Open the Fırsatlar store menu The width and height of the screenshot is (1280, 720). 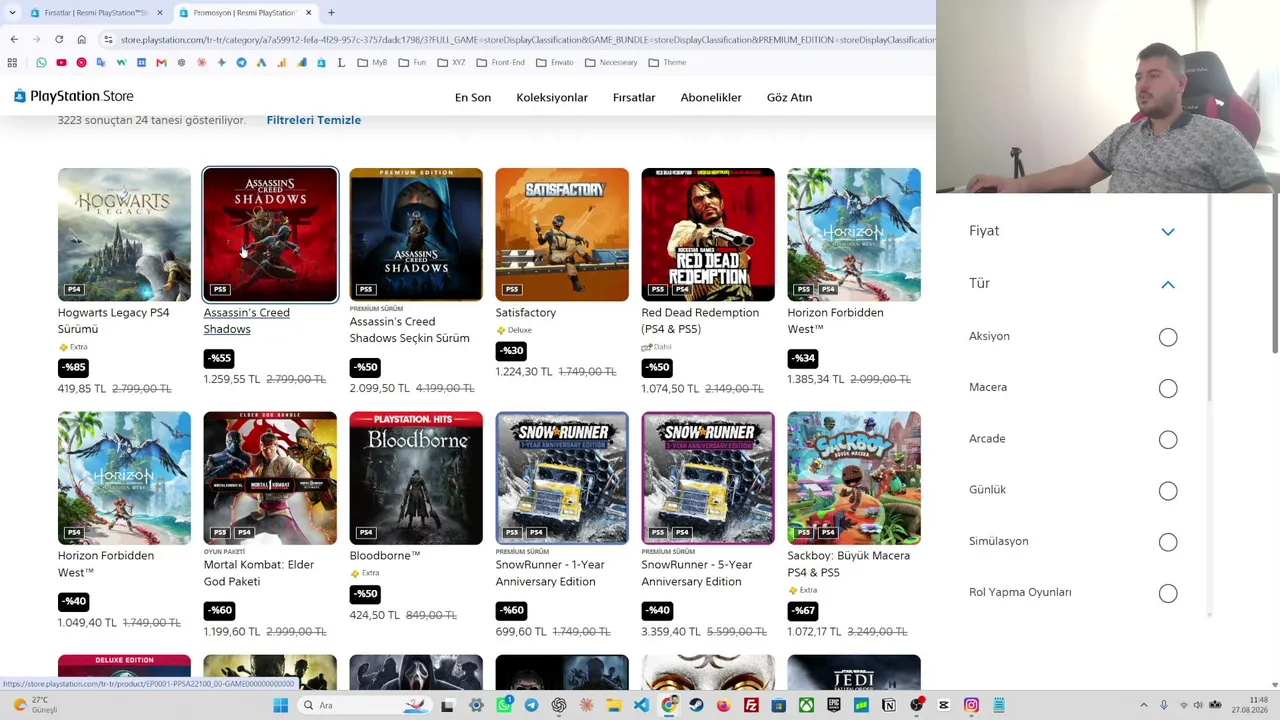pyautogui.click(x=634, y=97)
